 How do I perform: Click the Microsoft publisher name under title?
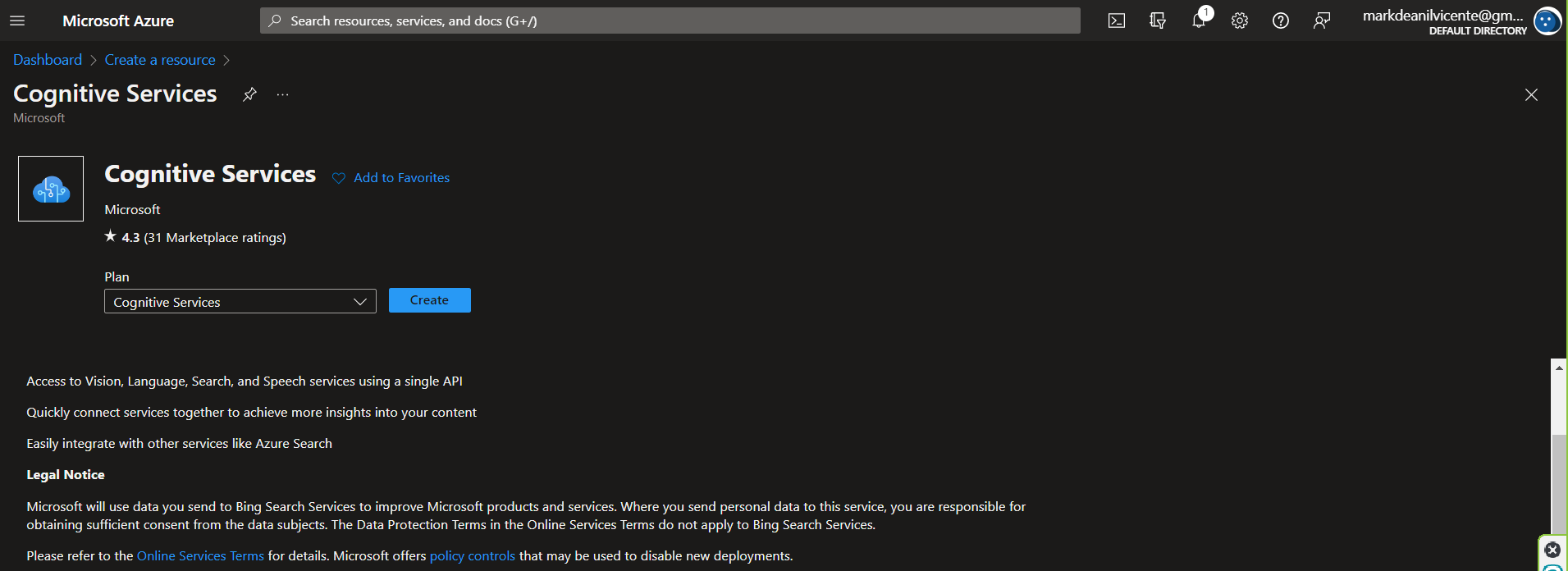[x=132, y=209]
